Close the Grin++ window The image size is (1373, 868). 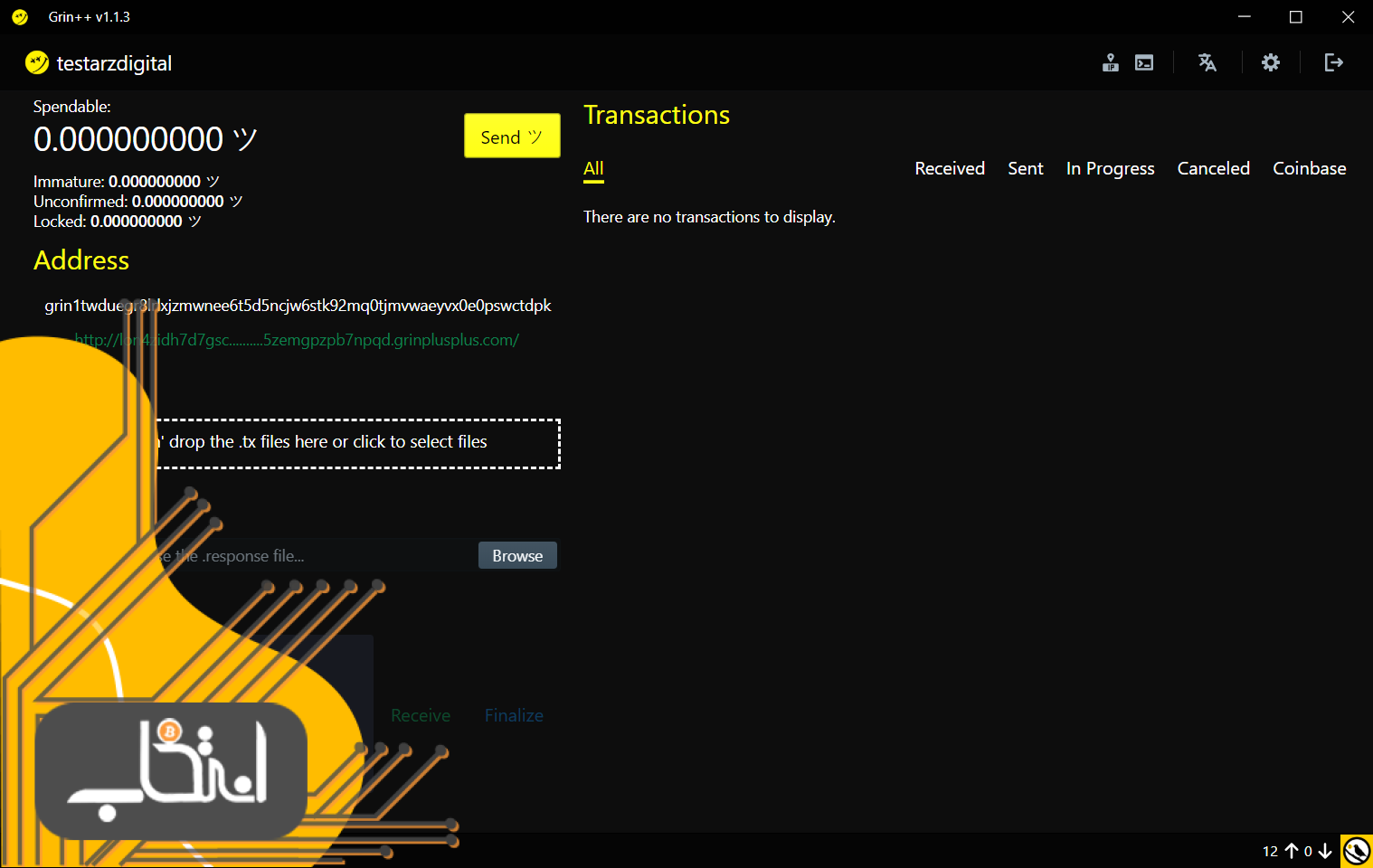coord(1348,17)
